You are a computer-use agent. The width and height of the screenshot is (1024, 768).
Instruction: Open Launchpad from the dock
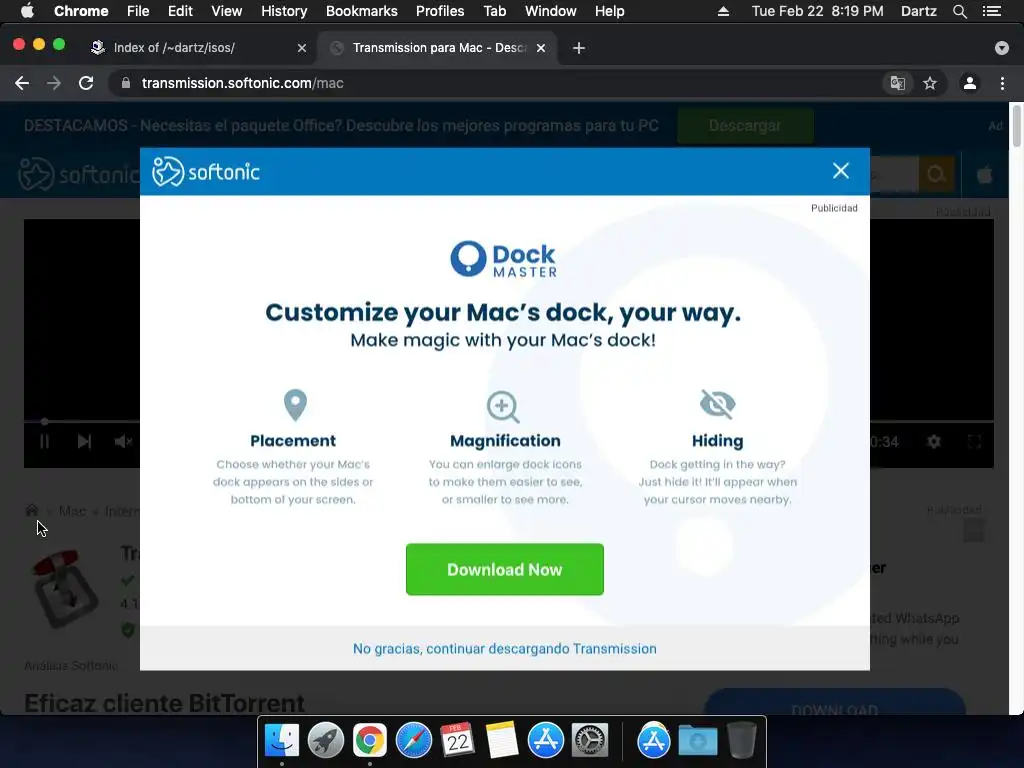click(325, 741)
